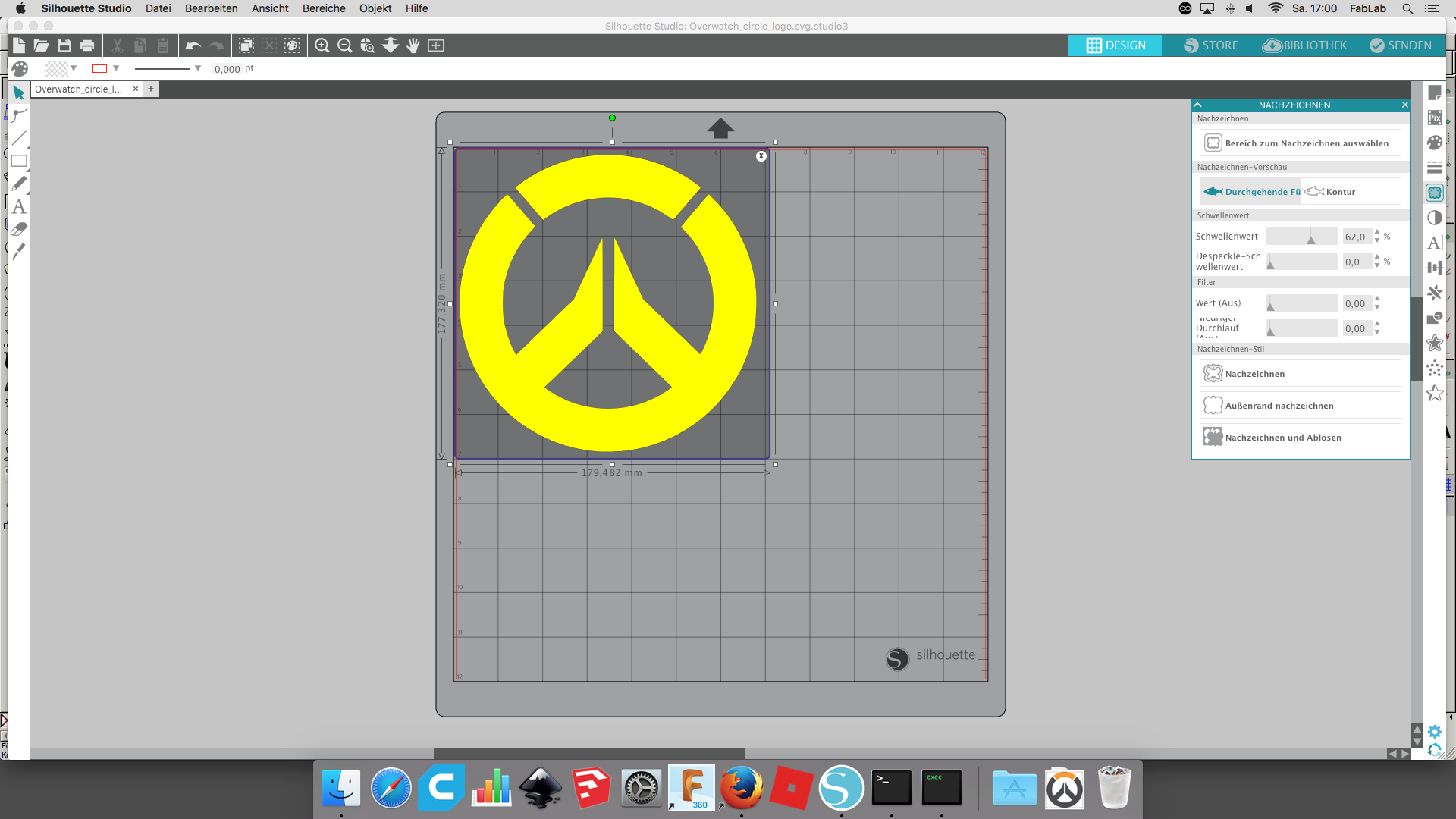Open the Bereiche menu

pyautogui.click(x=324, y=8)
